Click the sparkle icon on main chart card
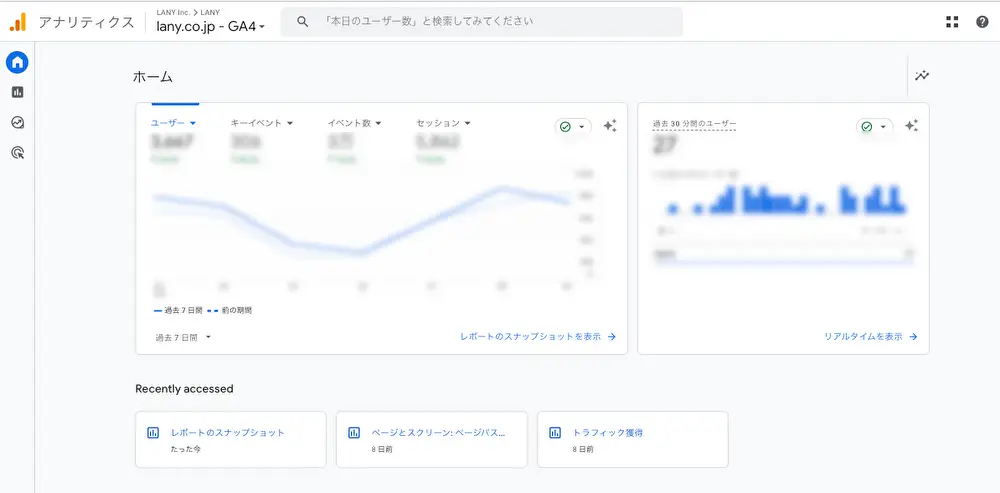 tap(610, 126)
